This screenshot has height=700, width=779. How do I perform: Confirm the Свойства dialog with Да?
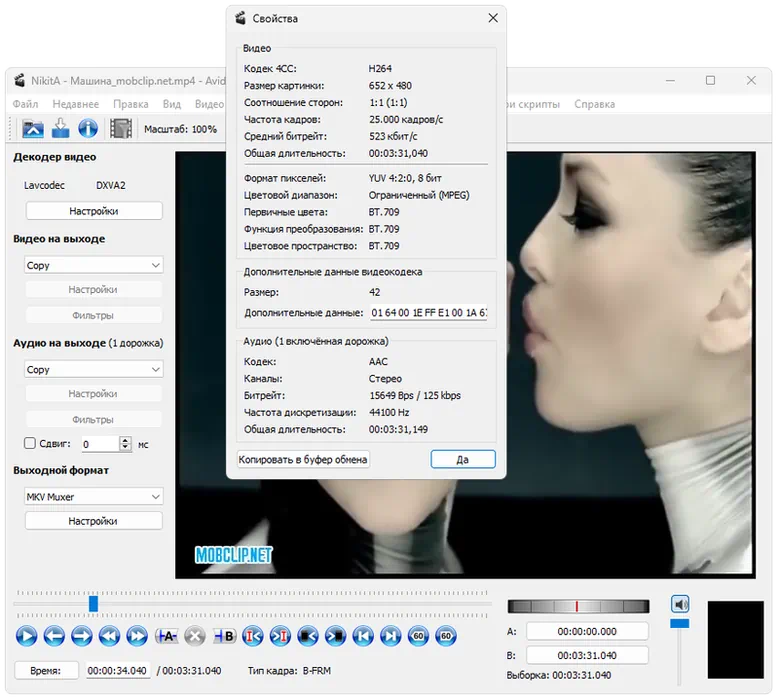[463, 460]
